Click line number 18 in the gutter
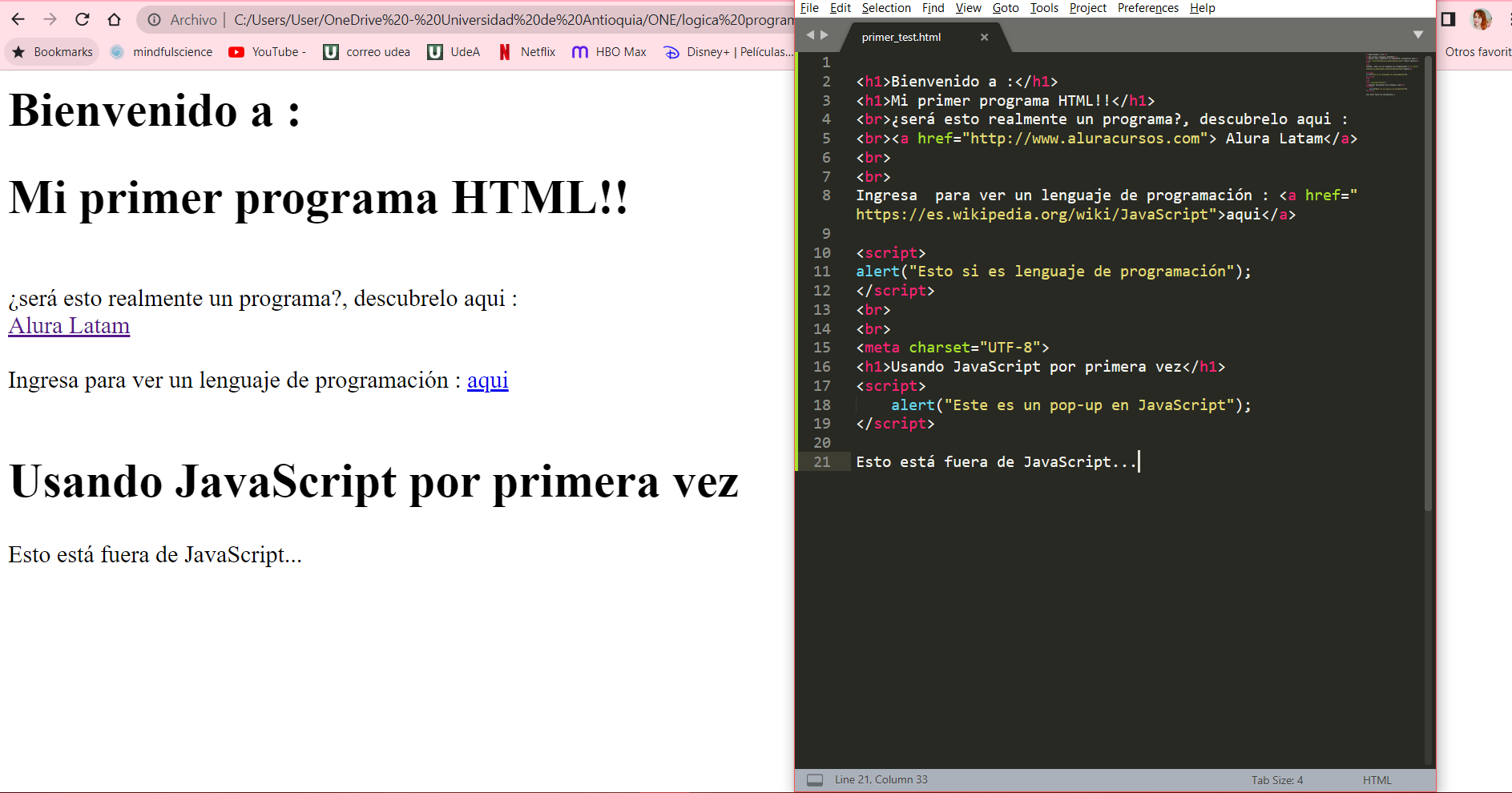Viewport: 1512px width, 793px height. [822, 405]
